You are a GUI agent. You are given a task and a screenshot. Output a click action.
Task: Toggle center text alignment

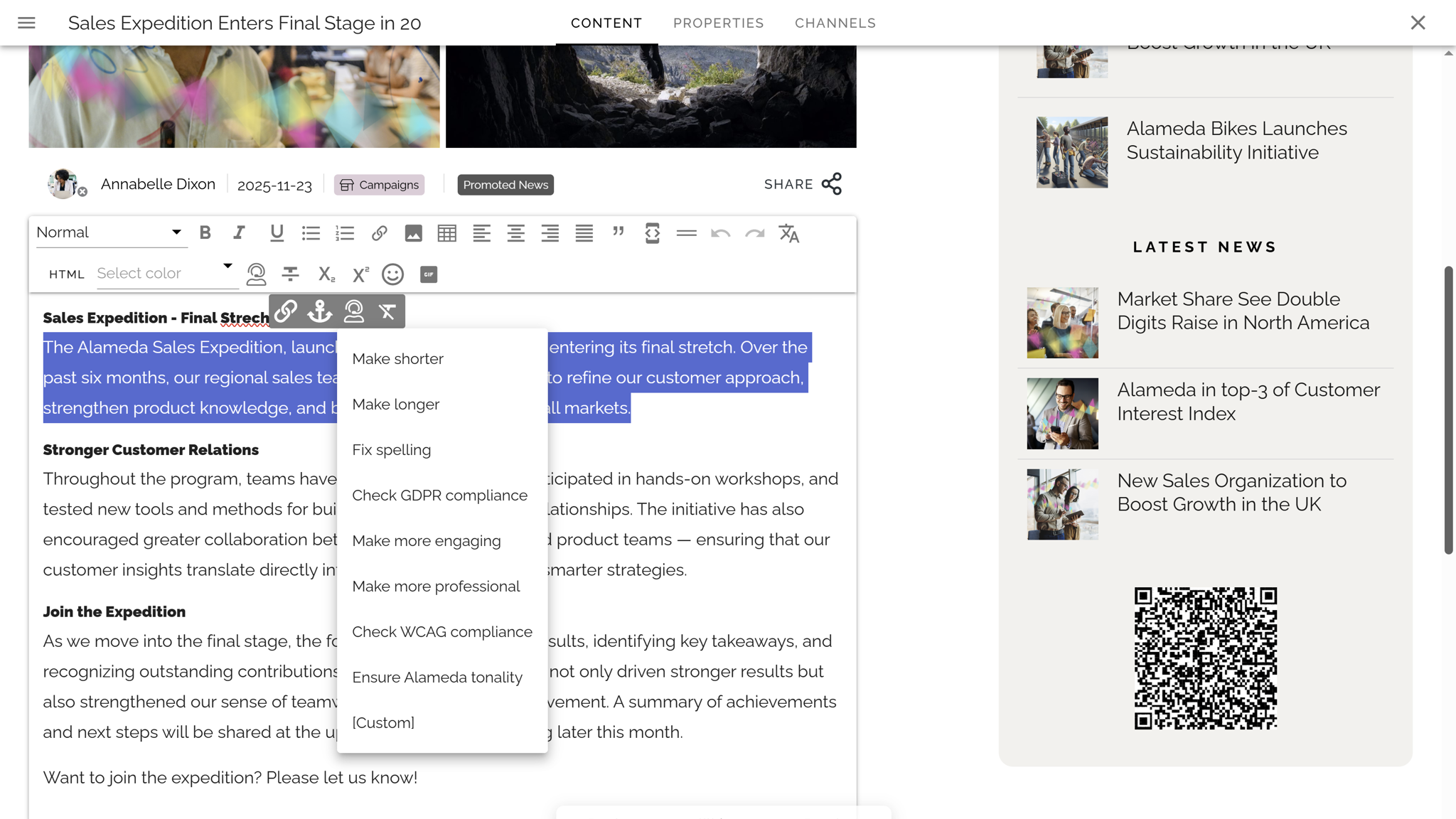(x=515, y=232)
